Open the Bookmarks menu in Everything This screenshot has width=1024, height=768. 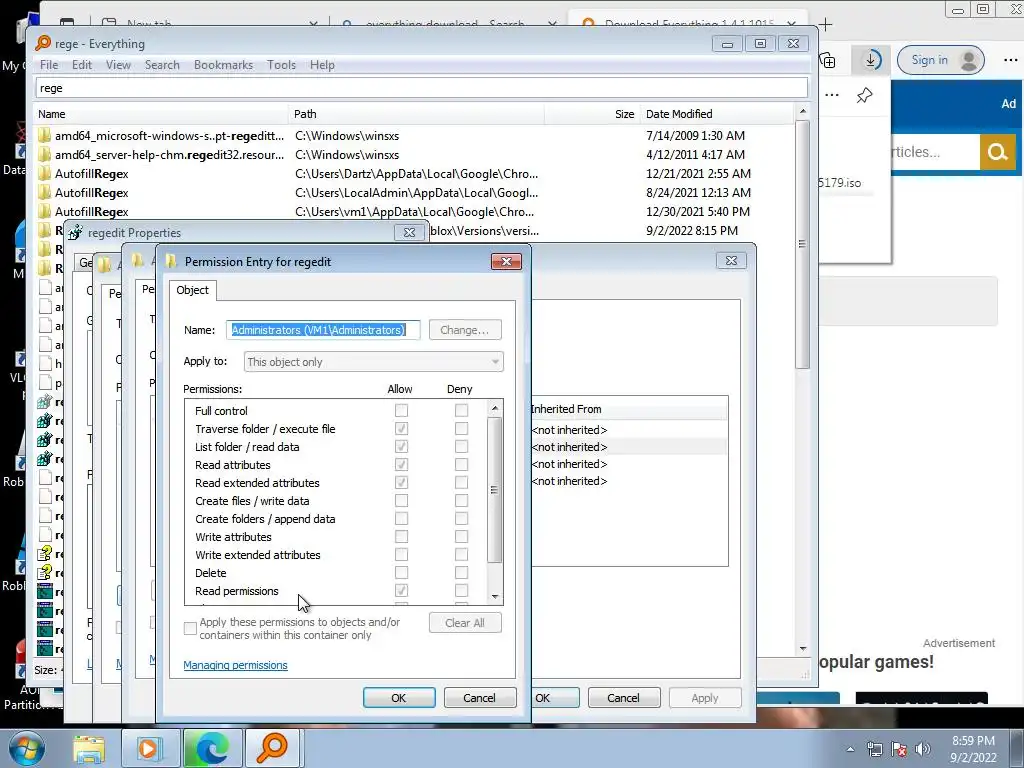[223, 65]
